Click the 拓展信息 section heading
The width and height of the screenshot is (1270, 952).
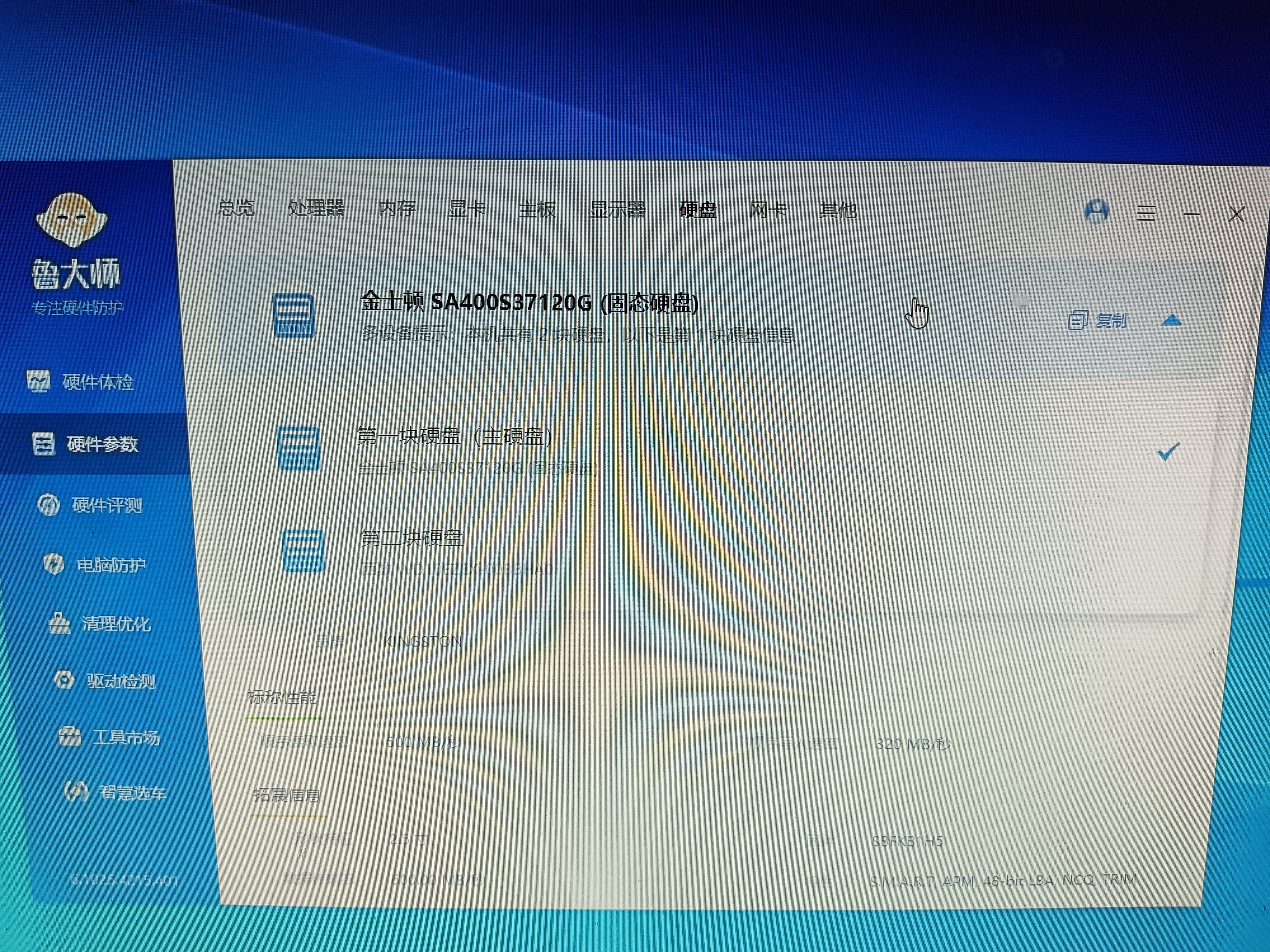pos(287,795)
